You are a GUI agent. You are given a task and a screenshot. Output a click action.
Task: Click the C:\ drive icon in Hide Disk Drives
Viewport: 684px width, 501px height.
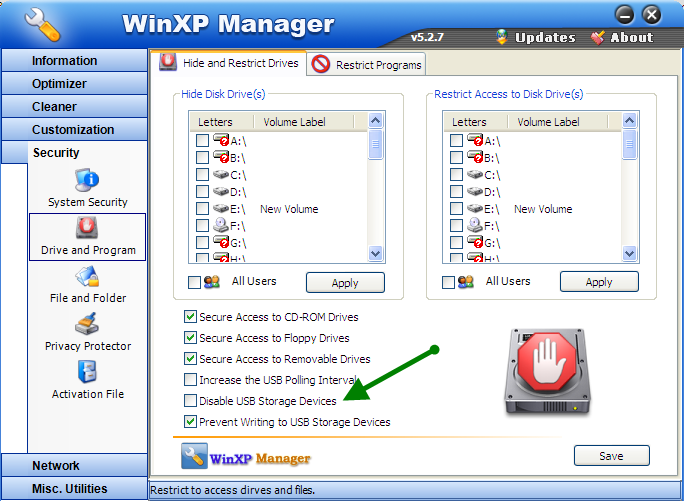coord(221,175)
